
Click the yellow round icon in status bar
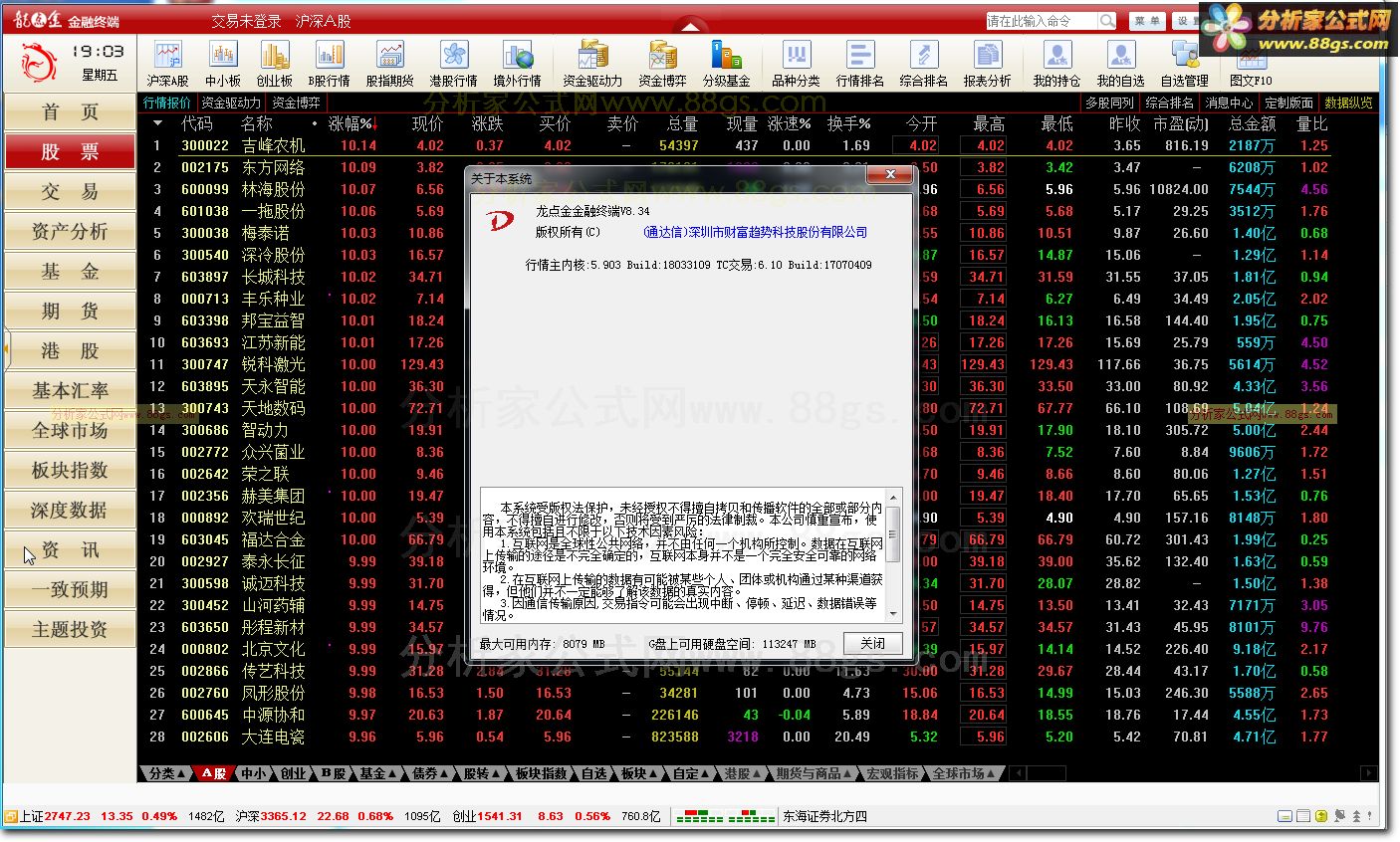pos(1321,816)
